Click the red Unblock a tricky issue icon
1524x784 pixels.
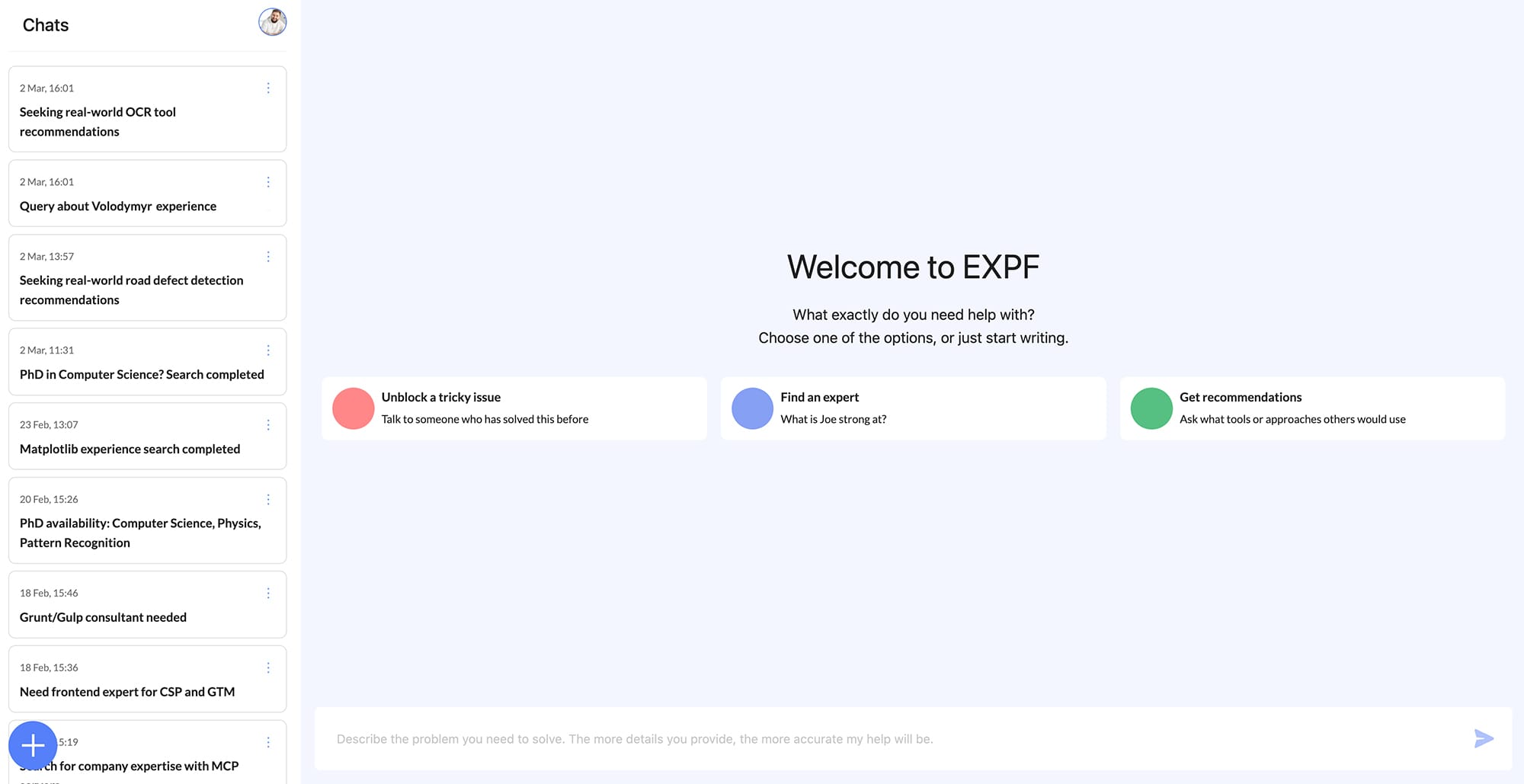point(353,408)
